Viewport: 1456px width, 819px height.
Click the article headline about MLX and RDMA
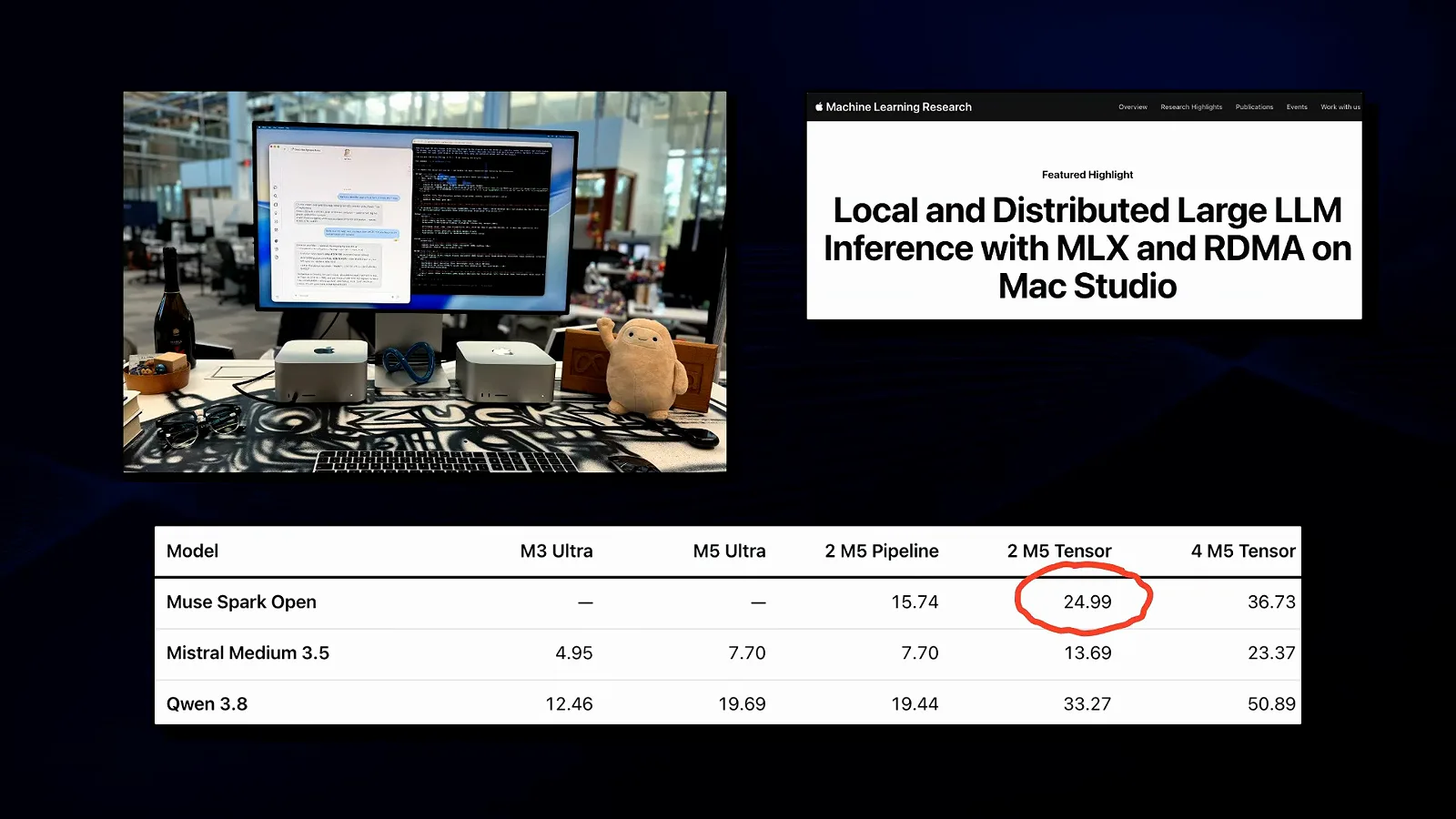pos(1087,248)
